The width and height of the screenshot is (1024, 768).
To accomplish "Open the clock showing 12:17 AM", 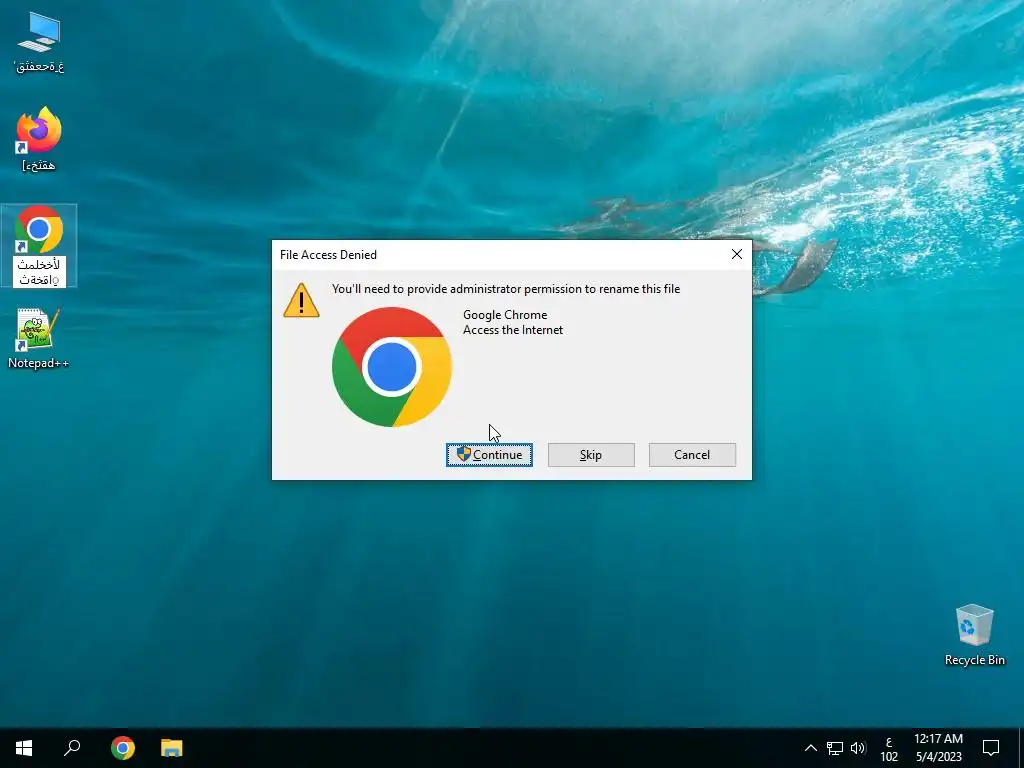I will (938, 748).
